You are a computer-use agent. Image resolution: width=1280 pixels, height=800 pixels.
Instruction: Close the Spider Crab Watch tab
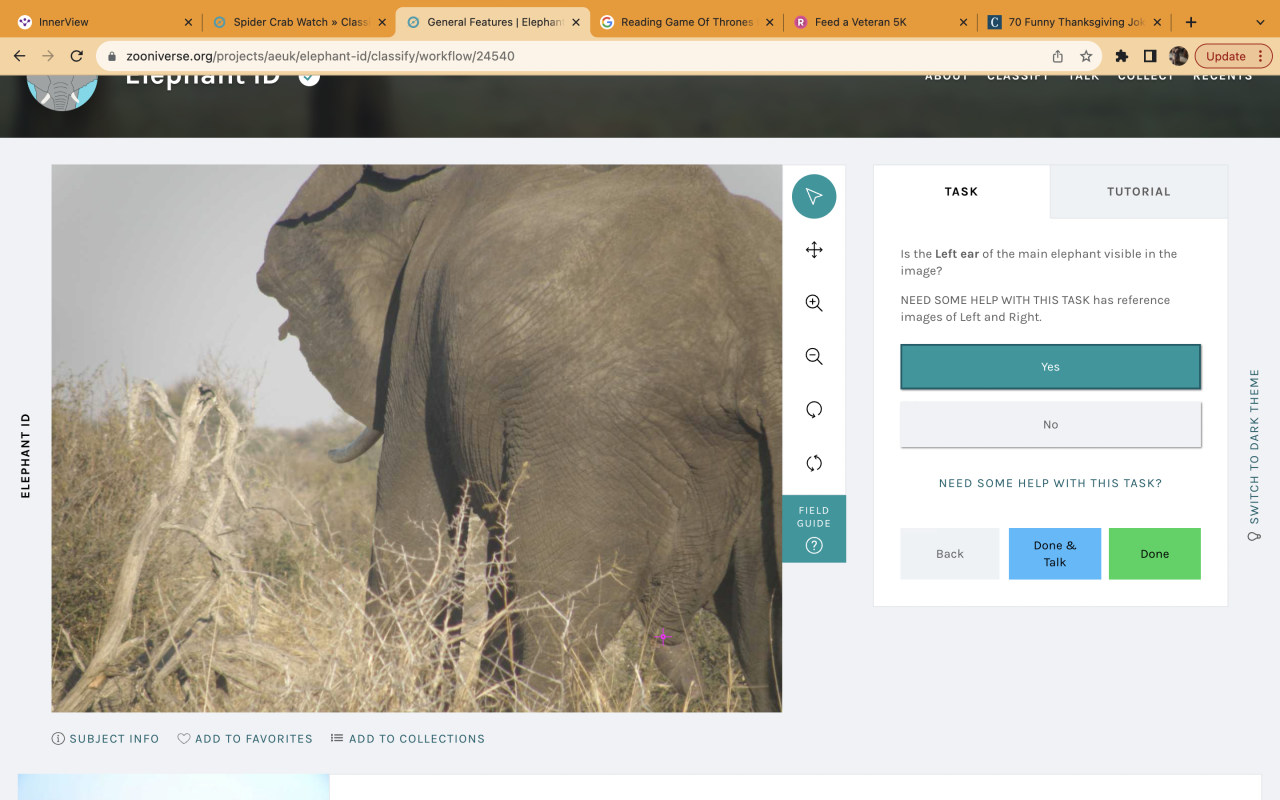(x=382, y=22)
